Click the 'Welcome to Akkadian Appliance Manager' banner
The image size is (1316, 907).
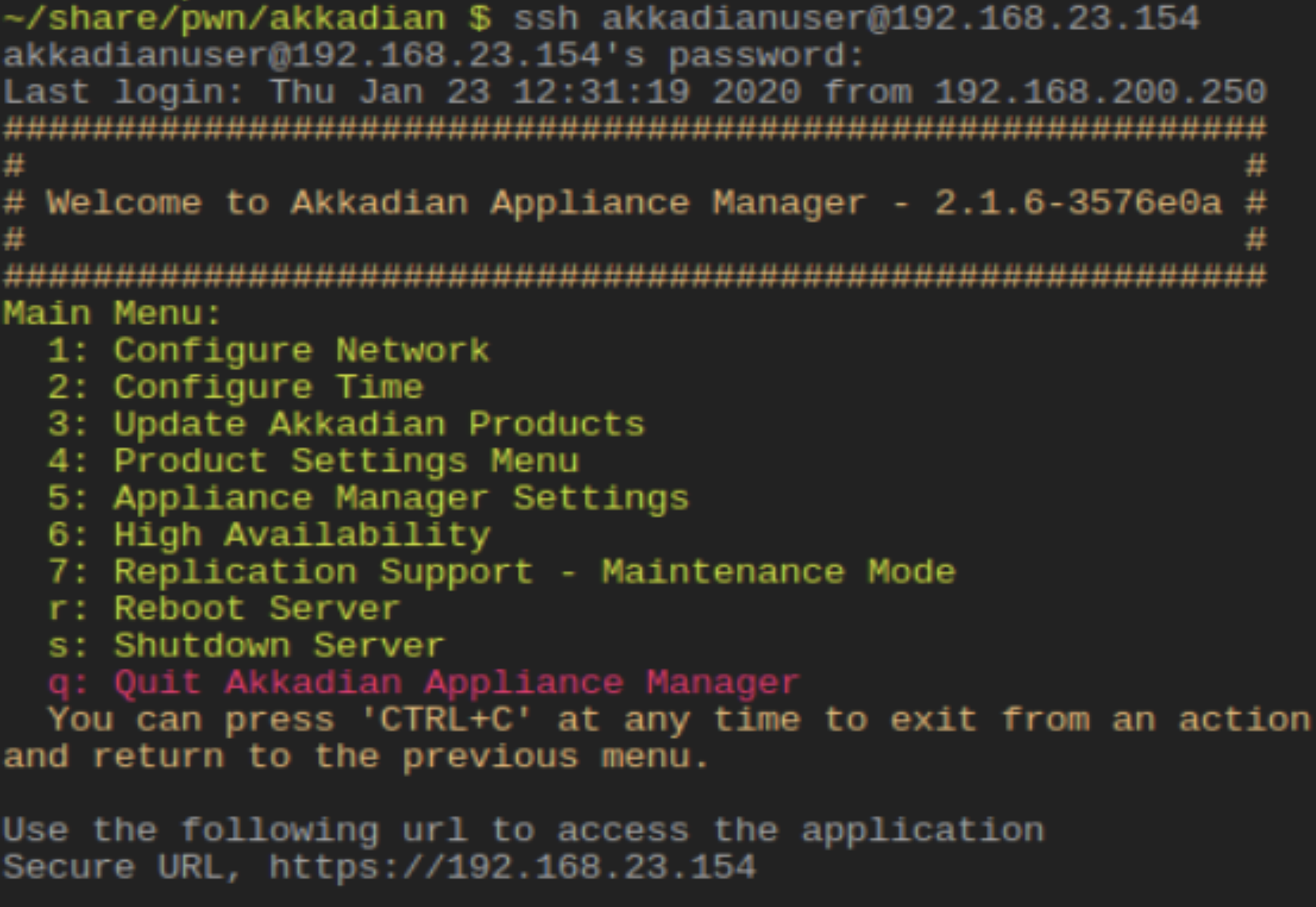(x=455, y=203)
